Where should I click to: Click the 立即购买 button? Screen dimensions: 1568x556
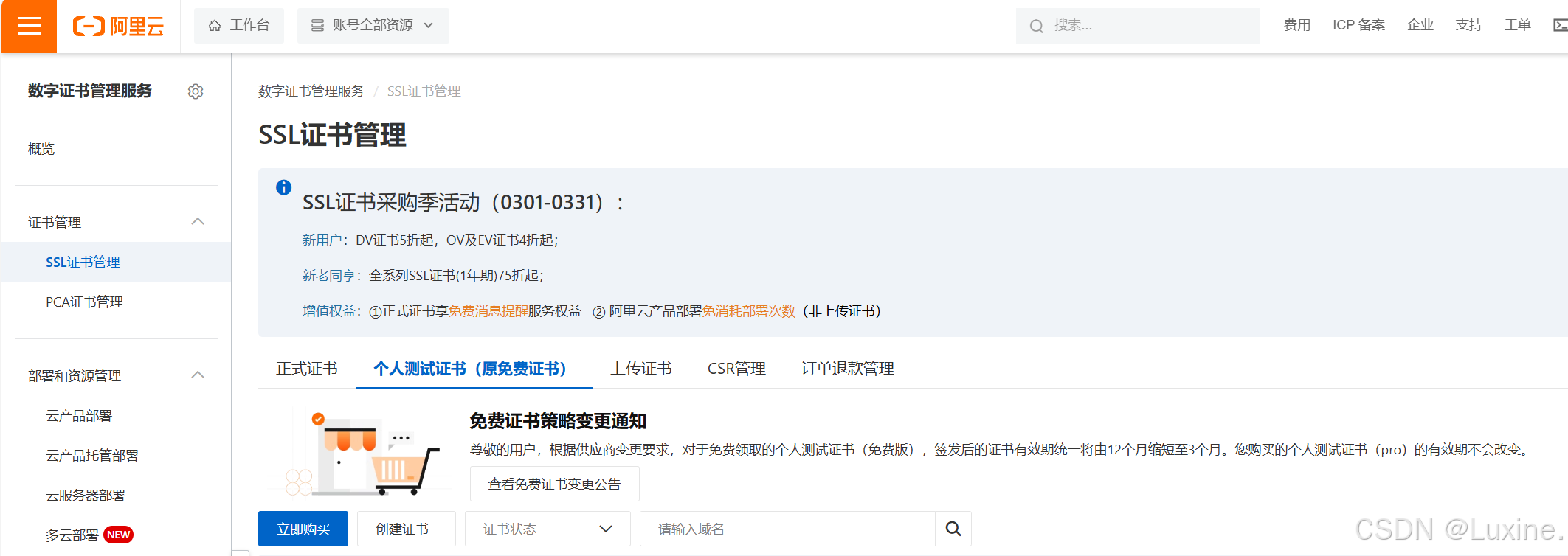pos(303,529)
